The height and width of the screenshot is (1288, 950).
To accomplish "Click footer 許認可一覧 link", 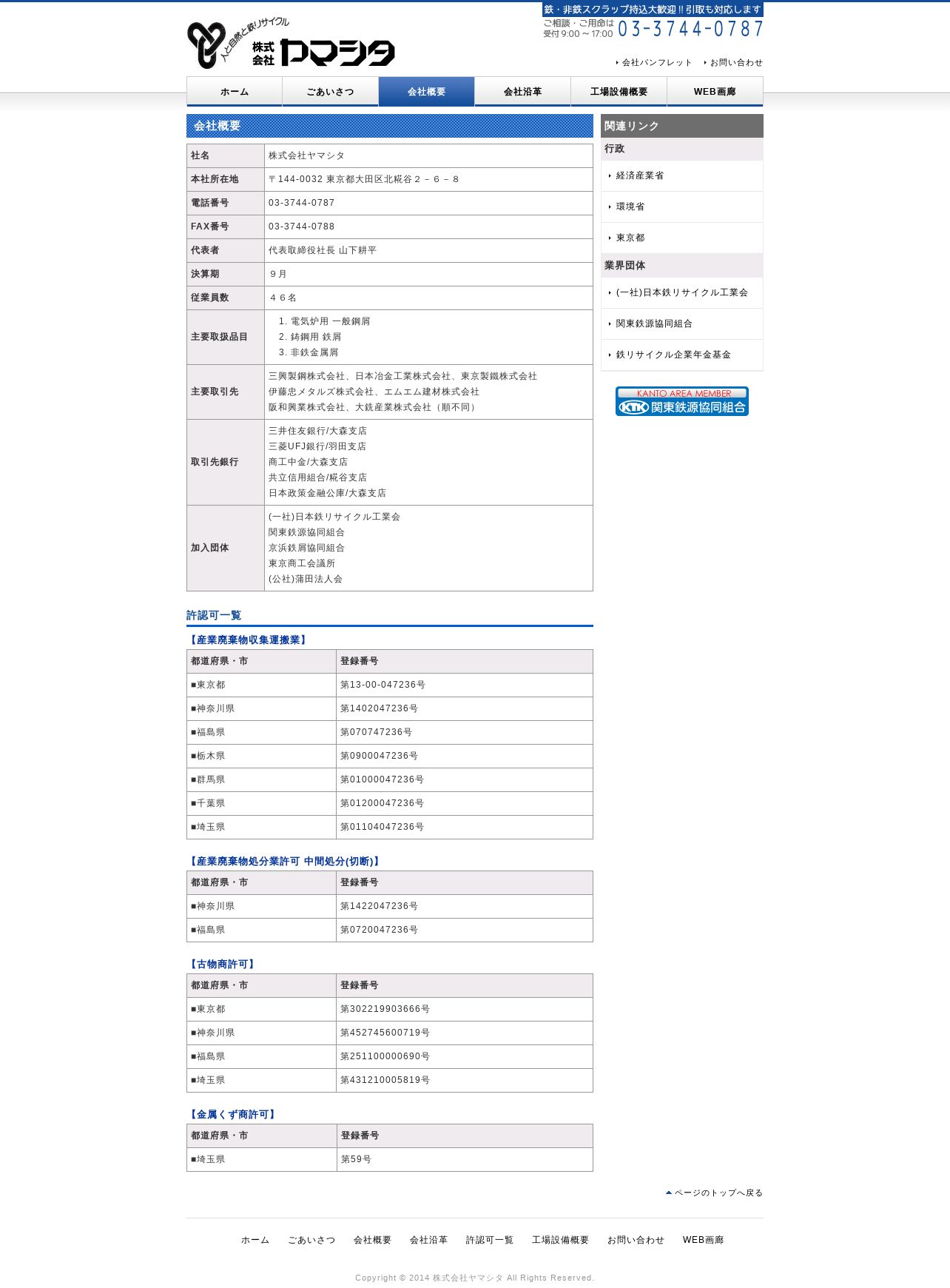I will [490, 1240].
